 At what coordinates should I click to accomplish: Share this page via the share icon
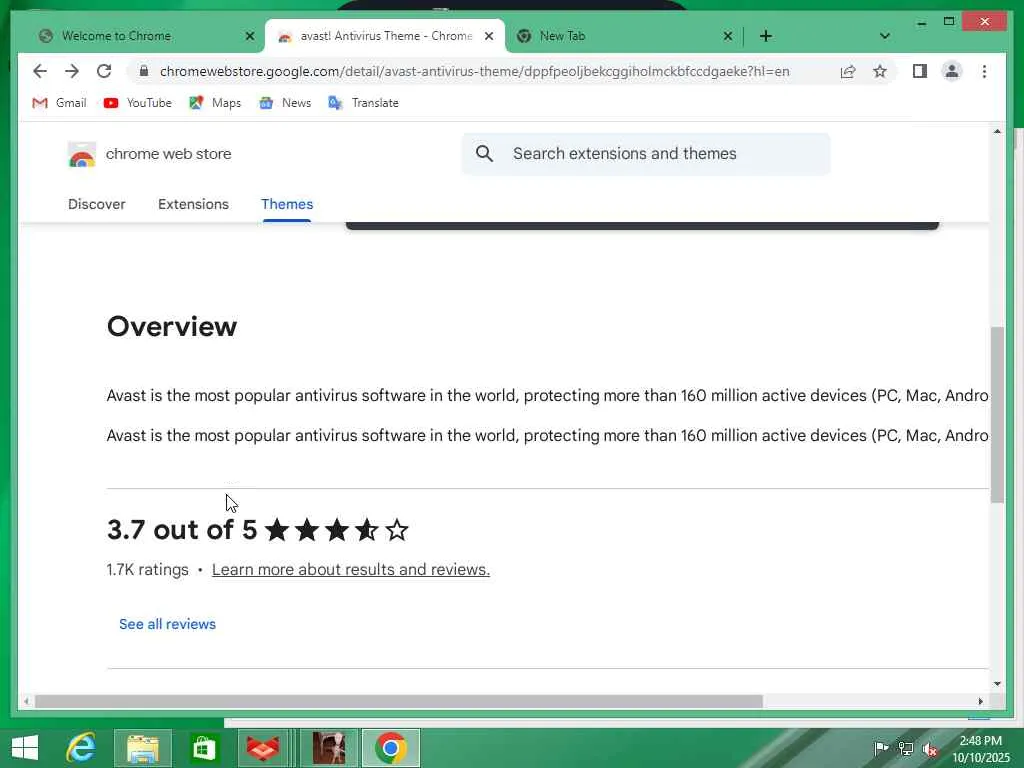pos(848,72)
